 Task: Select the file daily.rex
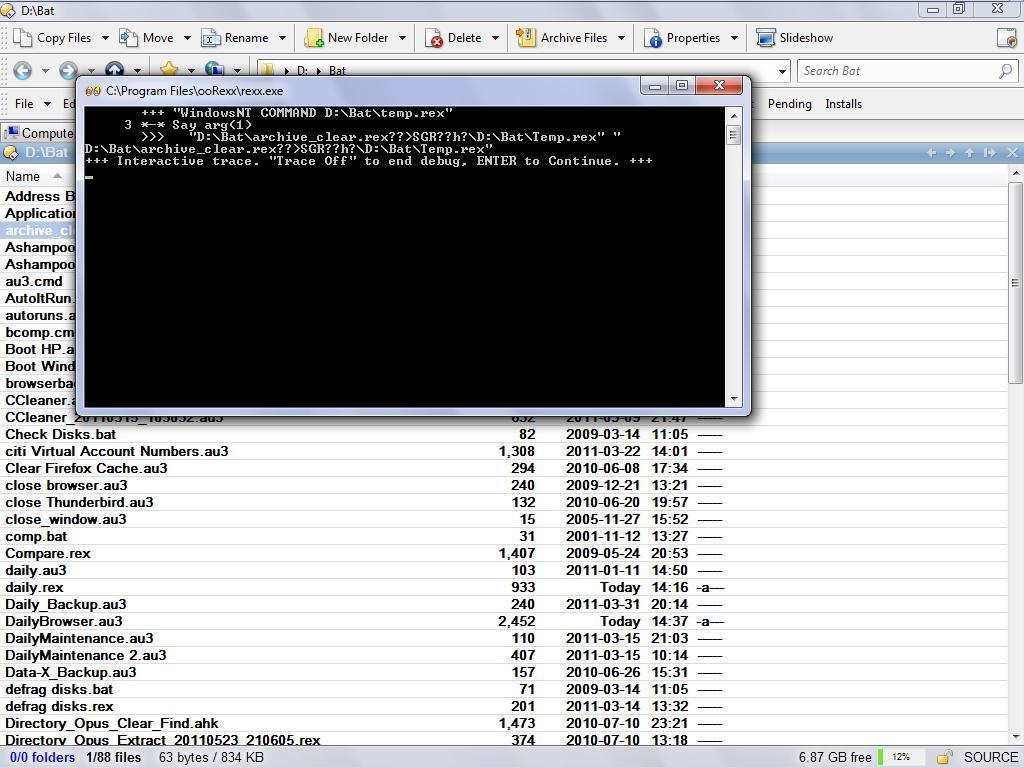[34, 587]
